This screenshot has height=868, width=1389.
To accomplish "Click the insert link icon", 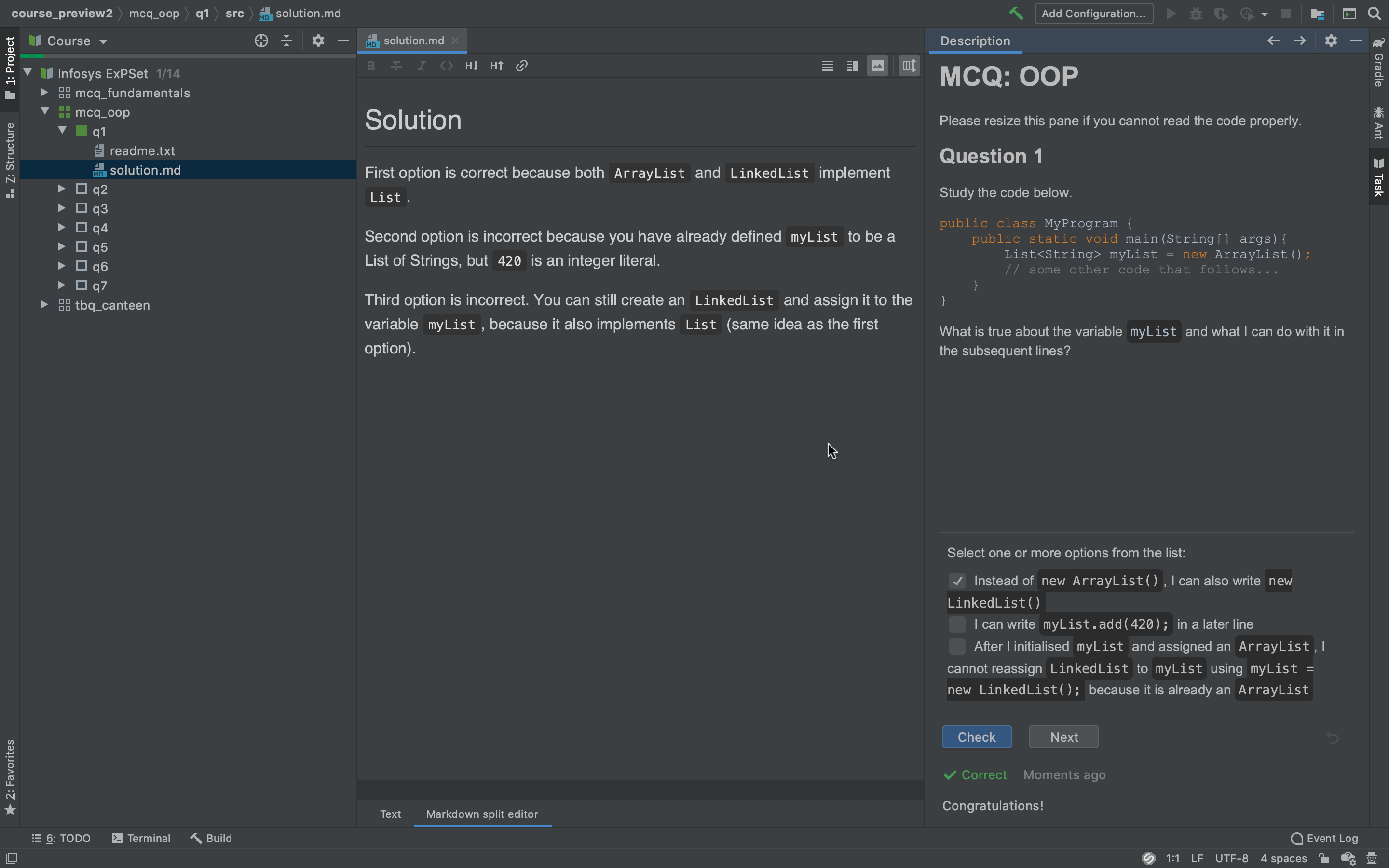I will point(521,66).
